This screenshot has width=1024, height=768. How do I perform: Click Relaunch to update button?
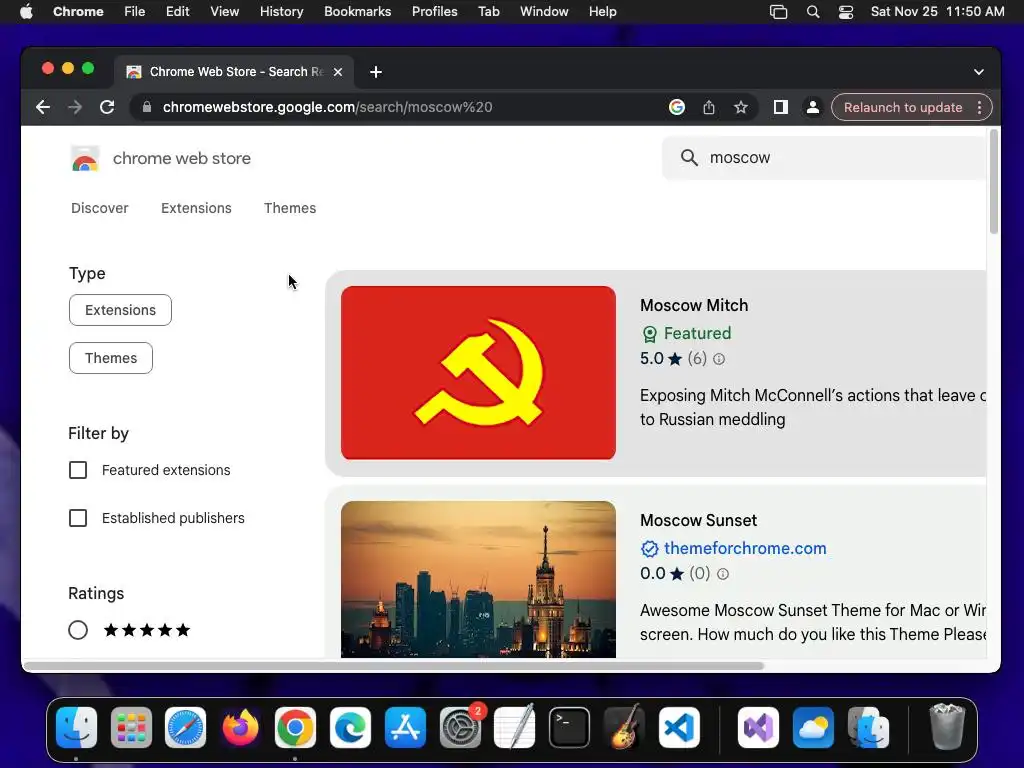tap(903, 107)
